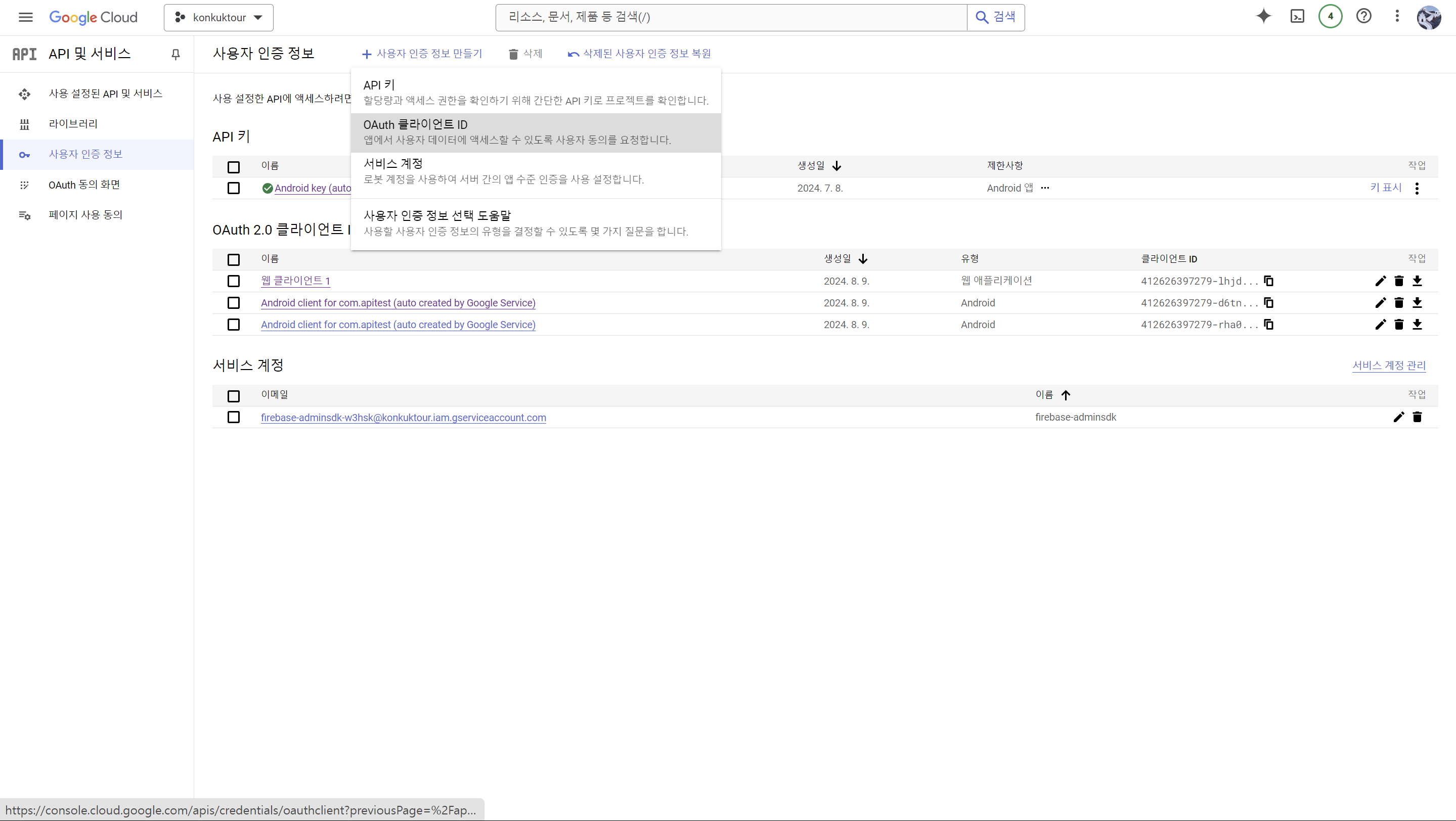
Task: Check the Android key row checkbox
Action: coord(234,188)
